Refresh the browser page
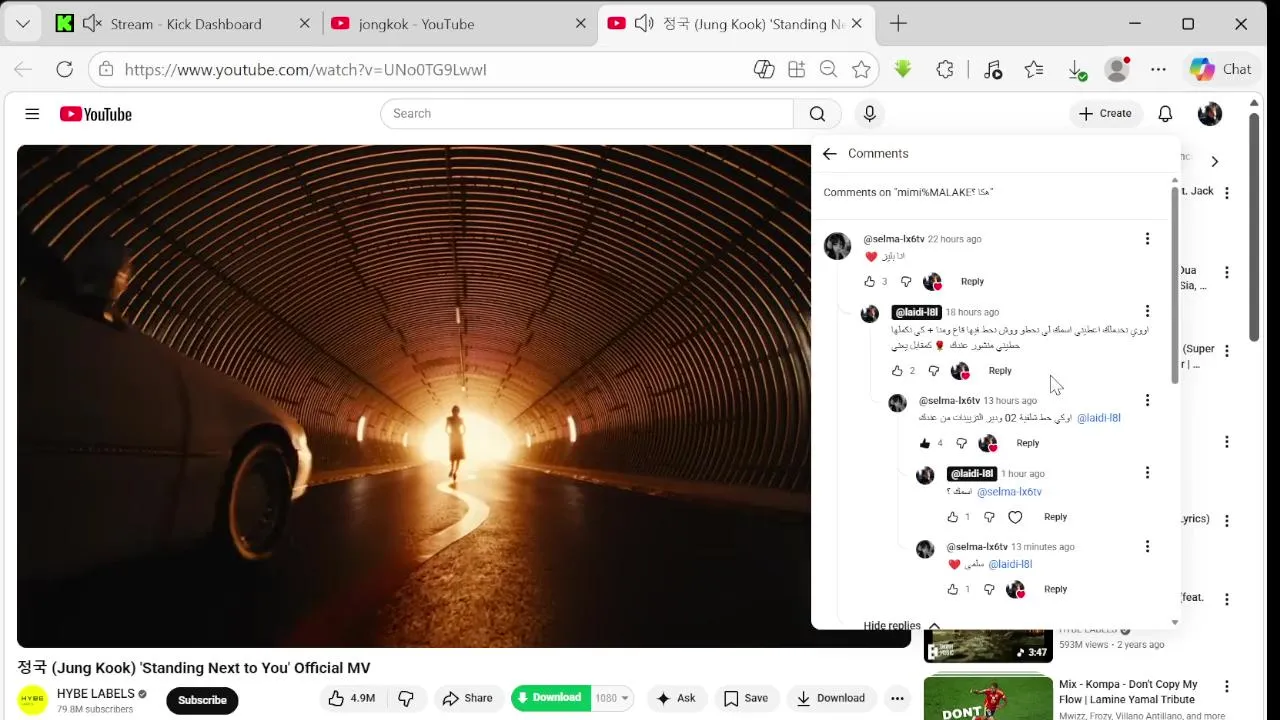The height and width of the screenshot is (720, 1280). [64, 69]
